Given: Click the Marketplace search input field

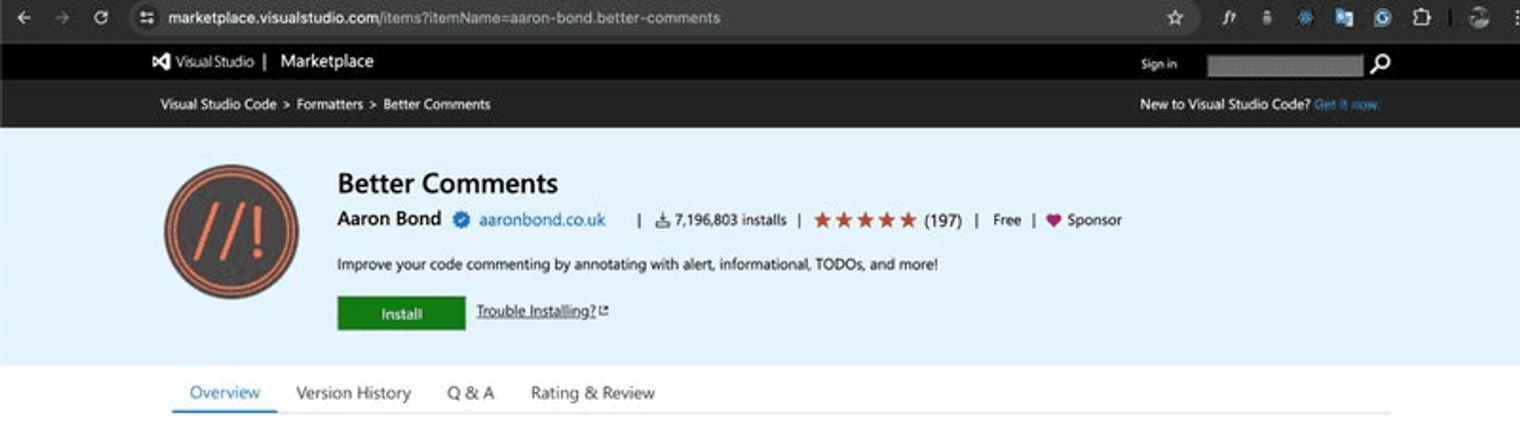Looking at the screenshot, I should tap(1285, 66).
